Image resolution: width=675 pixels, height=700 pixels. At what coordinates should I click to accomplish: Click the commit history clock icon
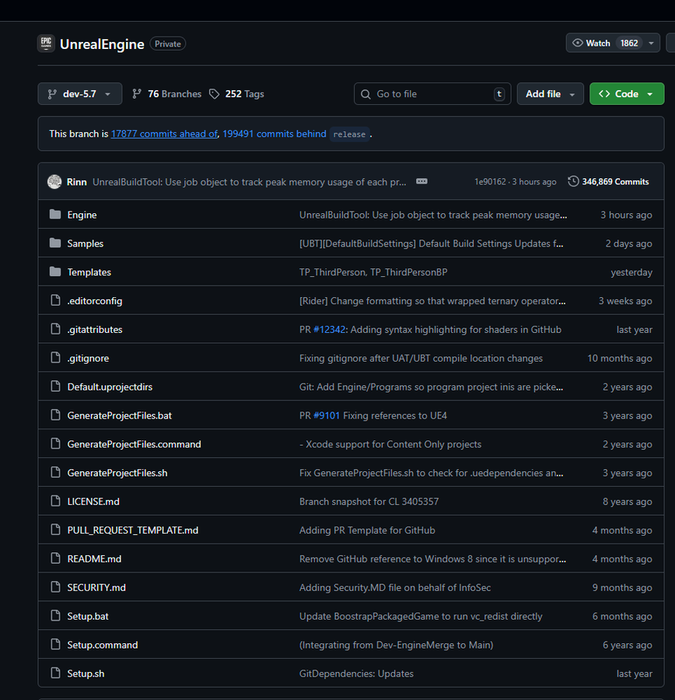click(573, 182)
